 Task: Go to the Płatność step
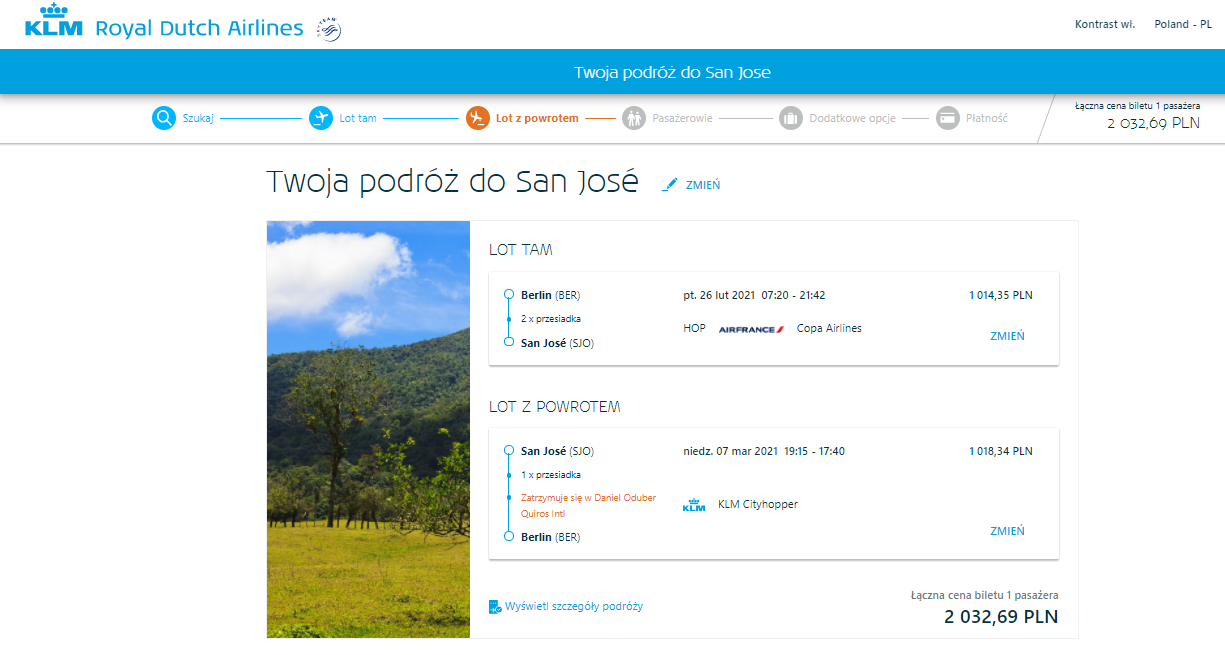pyautogui.click(x=986, y=118)
